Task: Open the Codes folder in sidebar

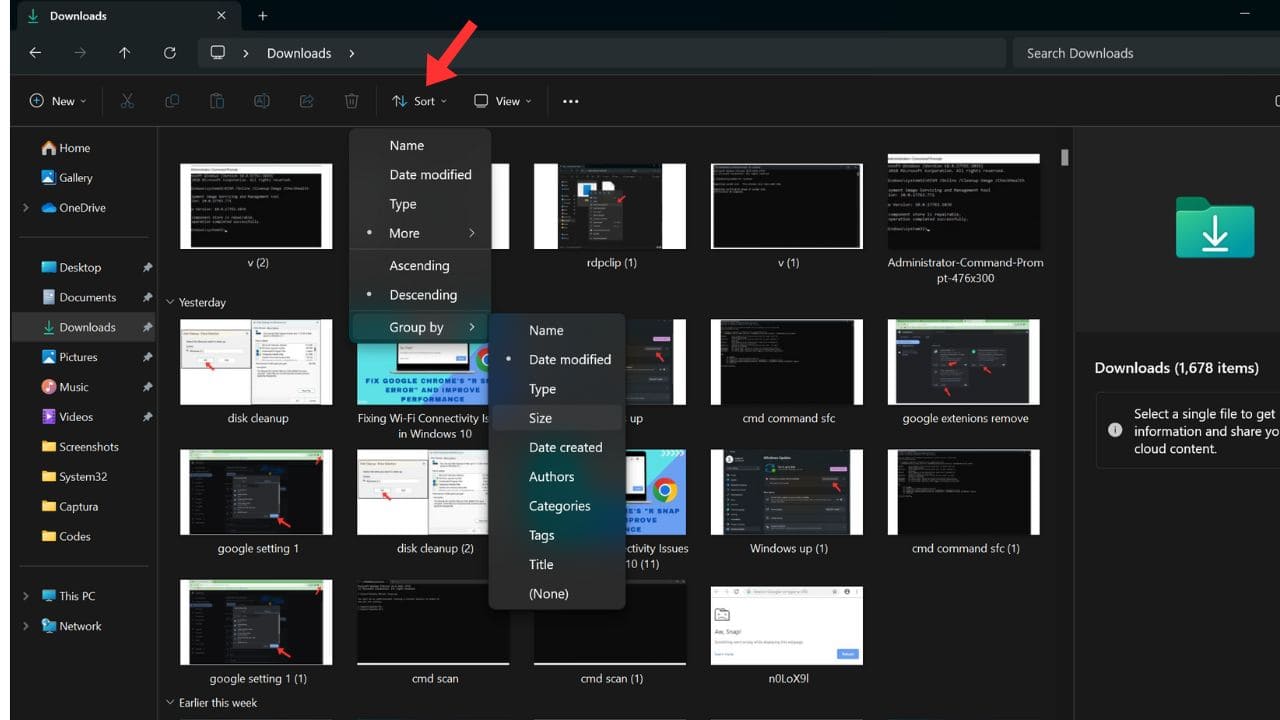Action: 66,536
